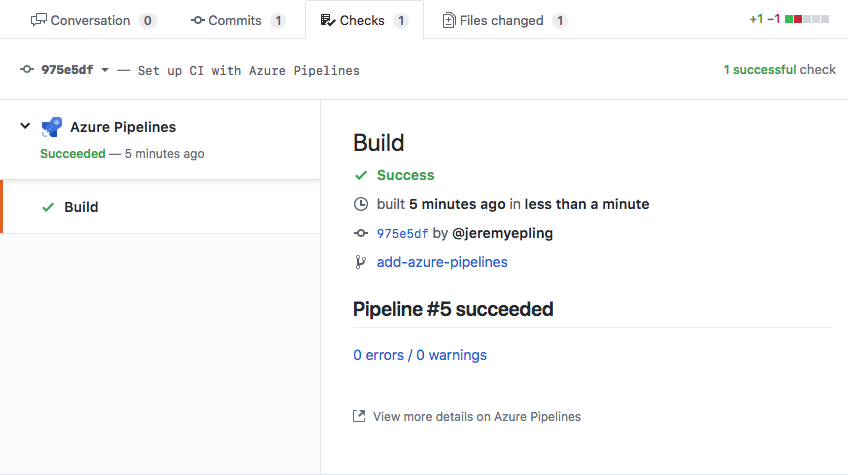
Task: Click the Pipeline #5 succeeded heading
Action: (453, 309)
